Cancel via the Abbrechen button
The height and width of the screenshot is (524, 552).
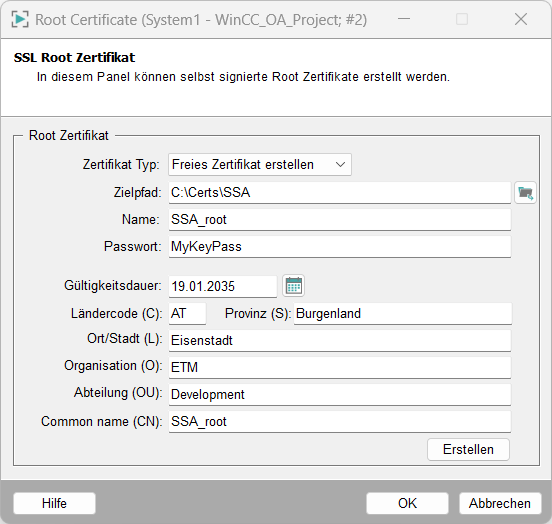tap(500, 503)
